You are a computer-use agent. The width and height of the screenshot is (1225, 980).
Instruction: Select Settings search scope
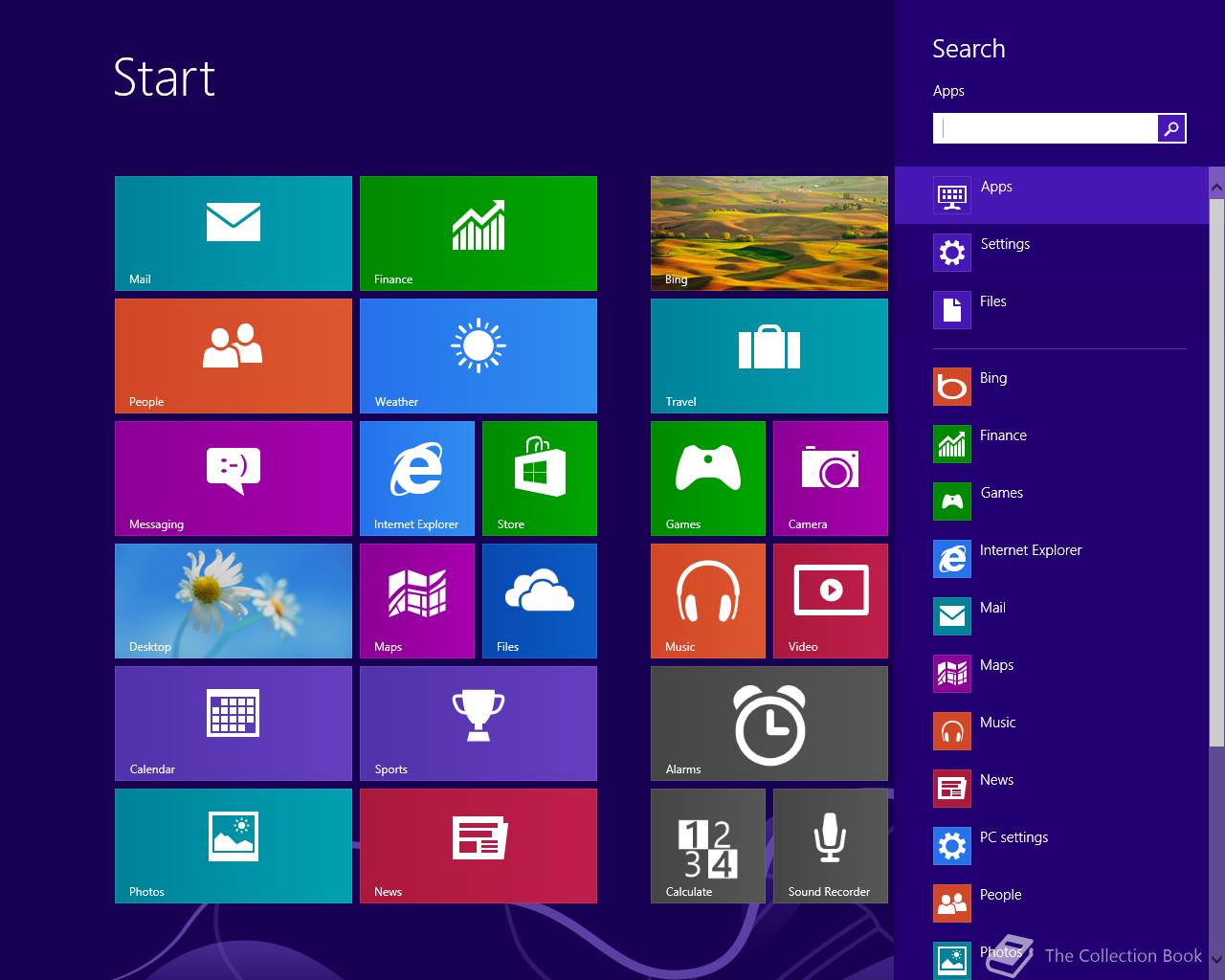pyautogui.click(x=1052, y=253)
